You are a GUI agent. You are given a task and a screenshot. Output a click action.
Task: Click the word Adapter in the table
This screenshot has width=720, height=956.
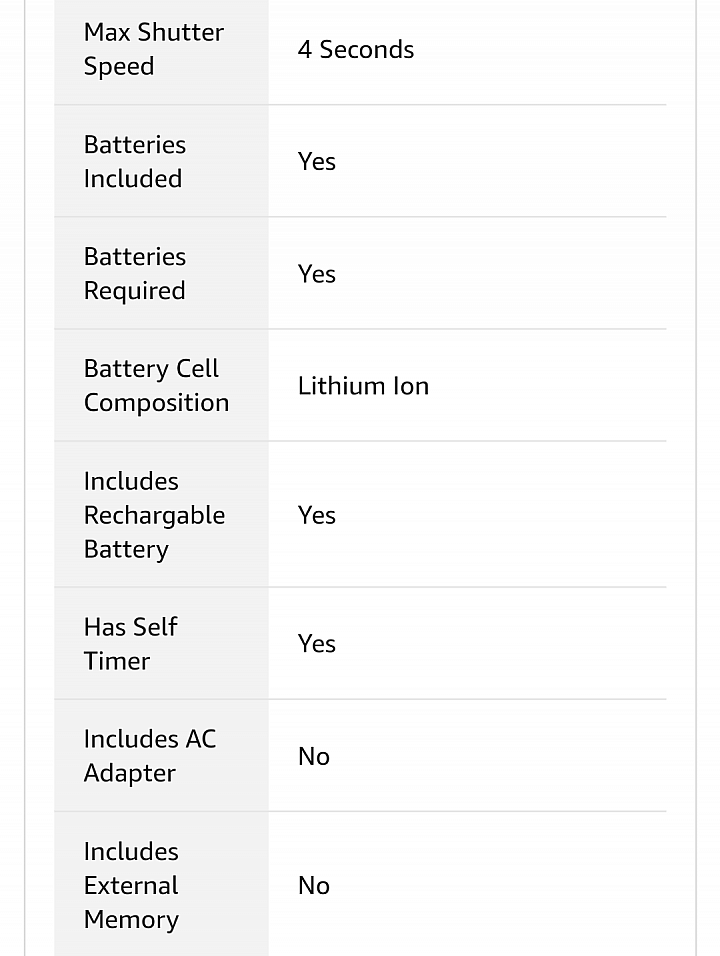129,773
